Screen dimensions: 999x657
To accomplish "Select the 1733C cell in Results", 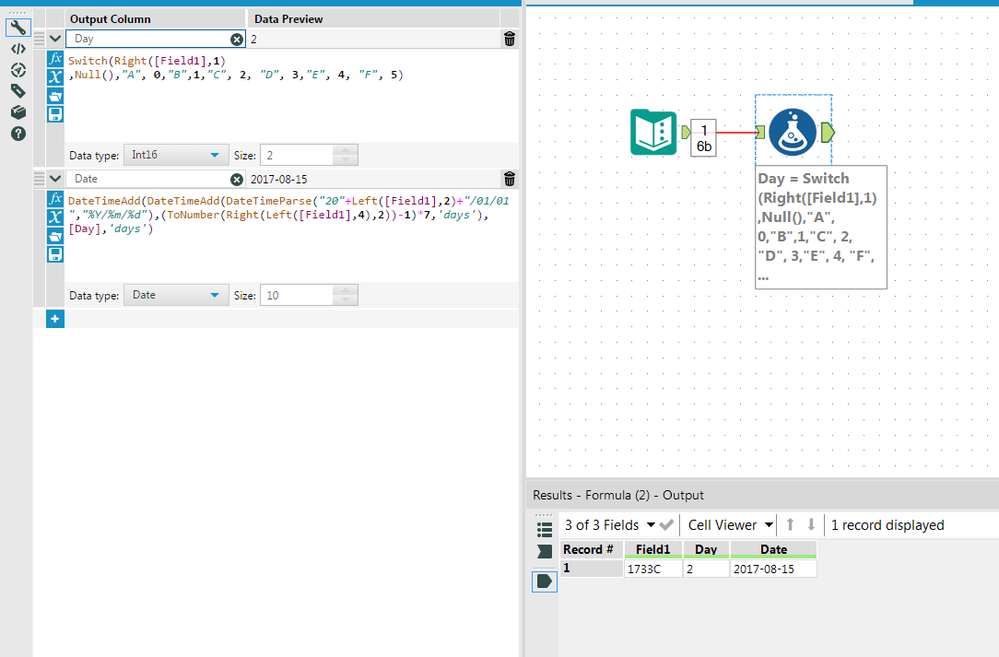I will point(653,568).
